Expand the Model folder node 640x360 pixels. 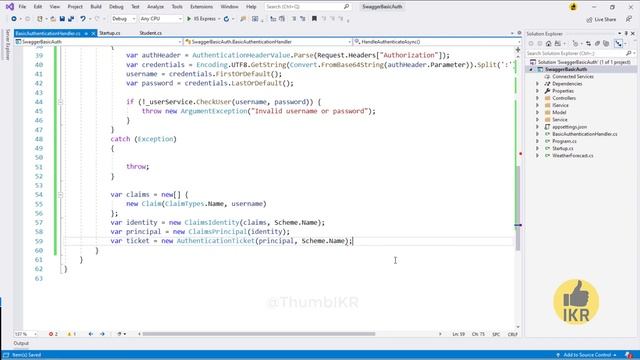point(538,112)
